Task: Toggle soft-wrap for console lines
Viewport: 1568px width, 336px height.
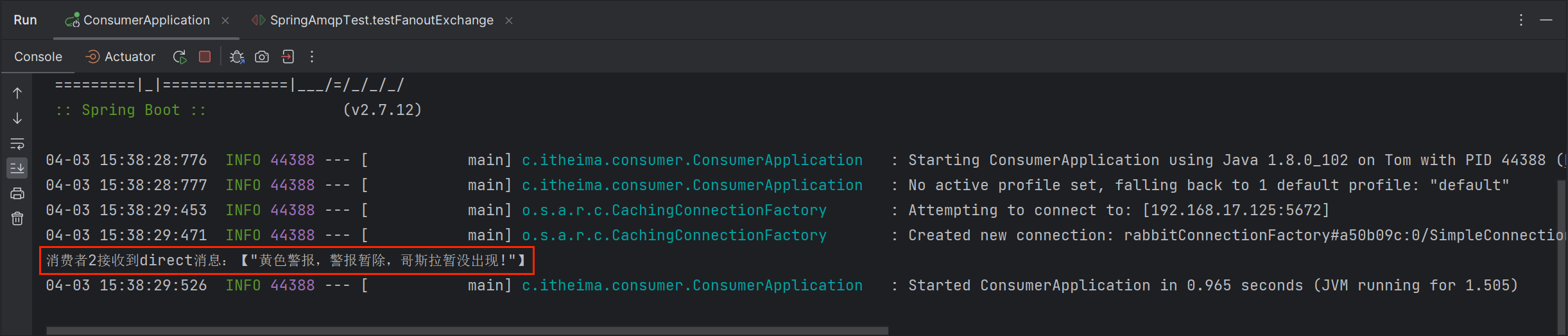Action: click(x=17, y=144)
